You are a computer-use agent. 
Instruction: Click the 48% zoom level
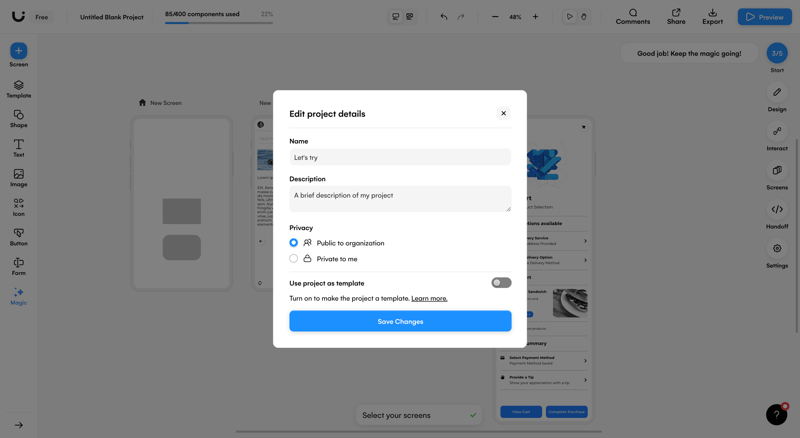coord(515,17)
